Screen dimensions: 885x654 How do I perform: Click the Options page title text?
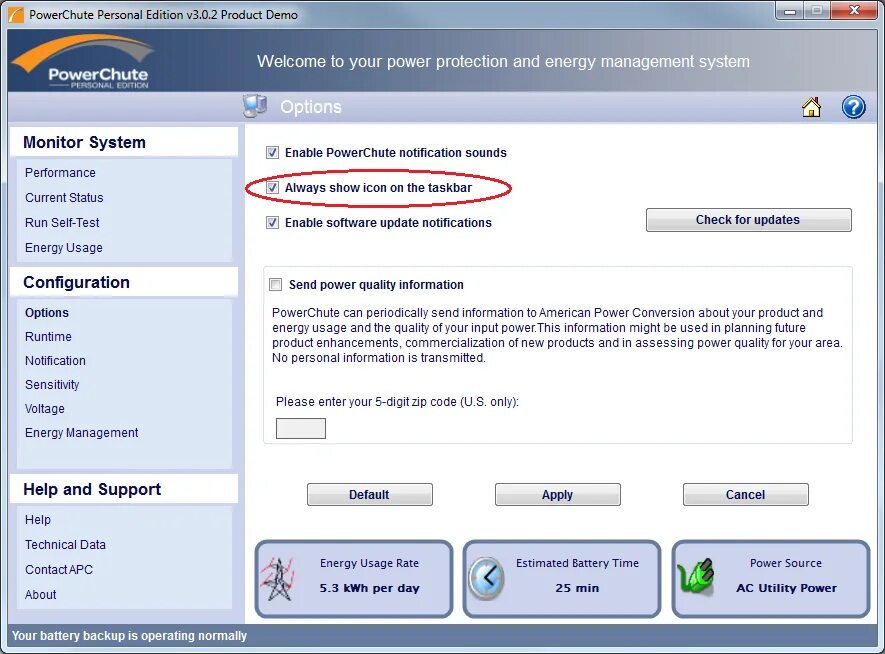pyautogui.click(x=311, y=107)
